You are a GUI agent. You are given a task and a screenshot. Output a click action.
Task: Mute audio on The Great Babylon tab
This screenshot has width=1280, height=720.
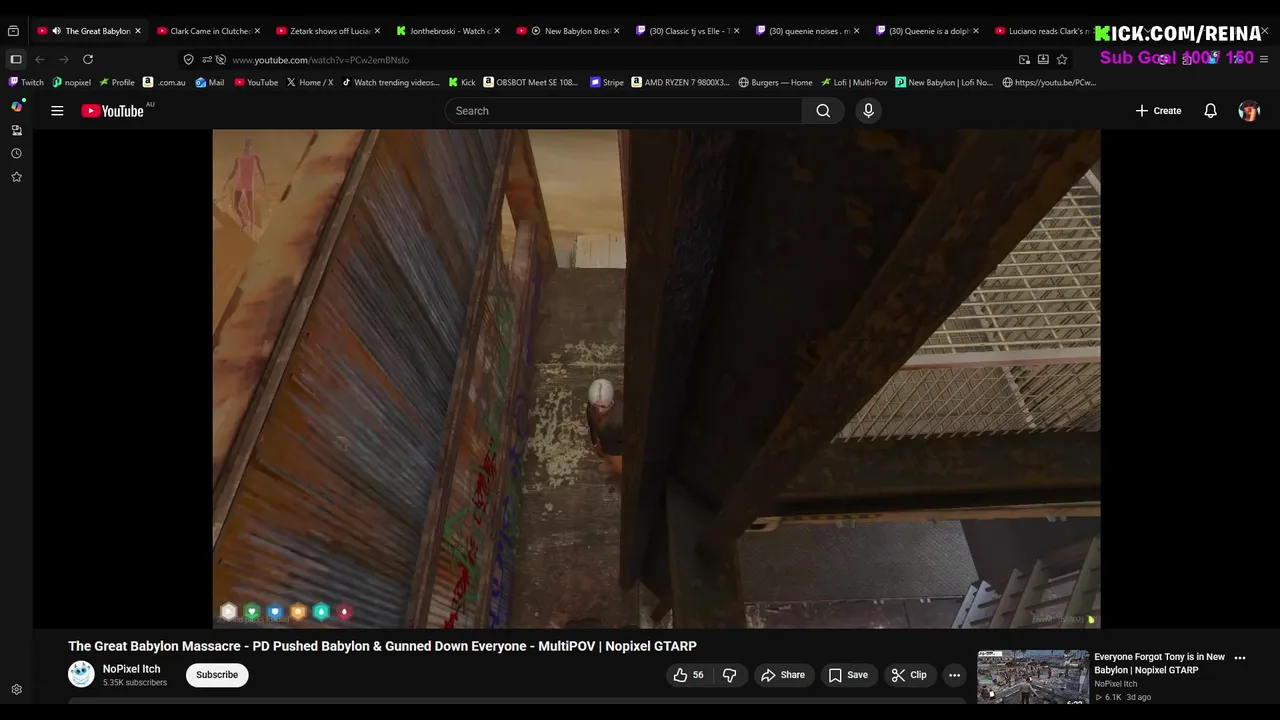coord(56,31)
